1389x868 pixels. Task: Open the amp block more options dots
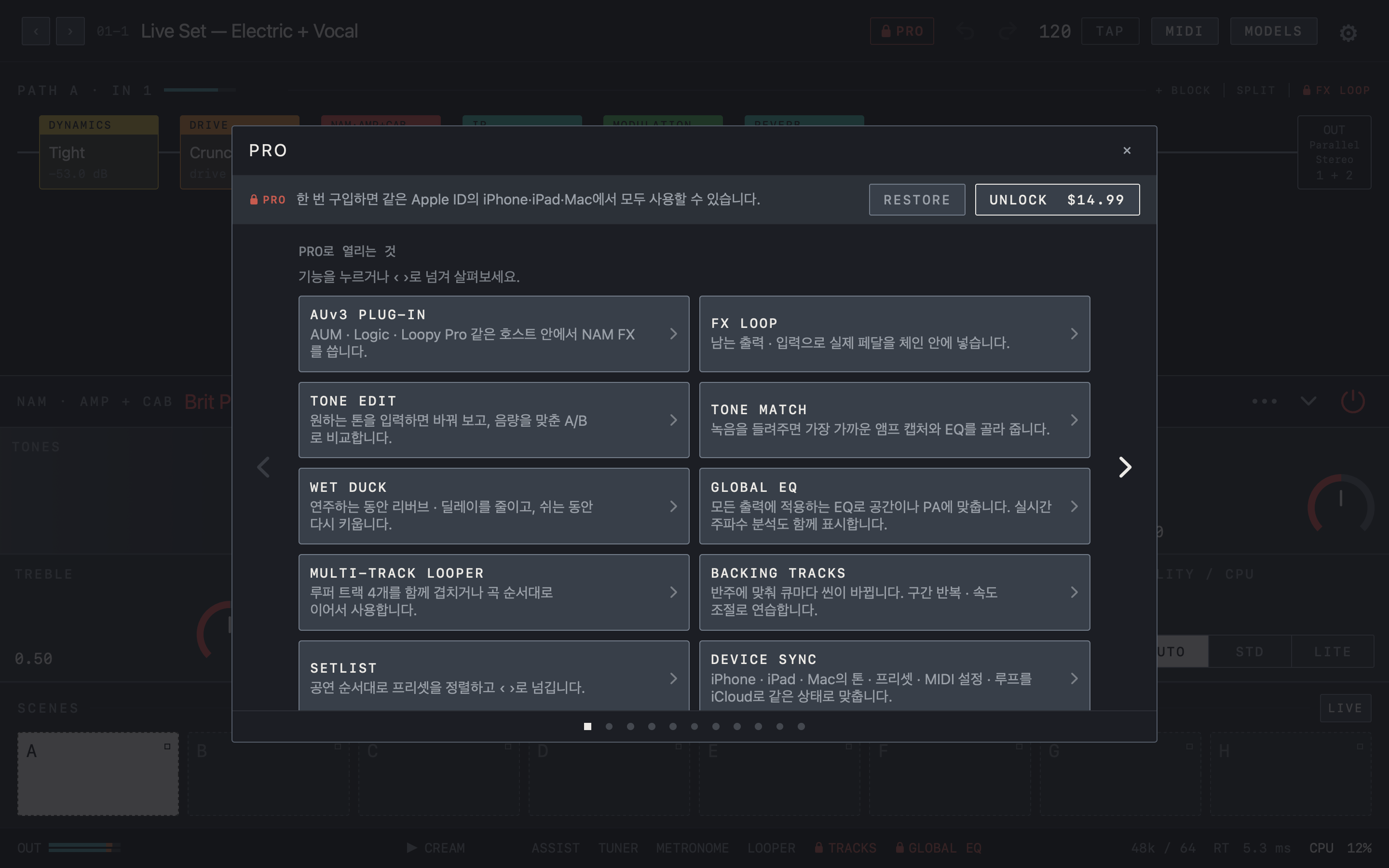tap(1264, 401)
